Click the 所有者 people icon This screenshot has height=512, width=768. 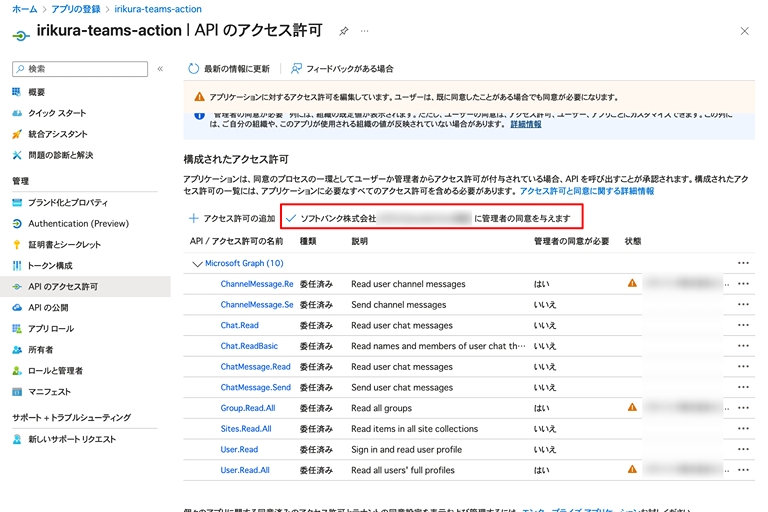(x=17, y=349)
